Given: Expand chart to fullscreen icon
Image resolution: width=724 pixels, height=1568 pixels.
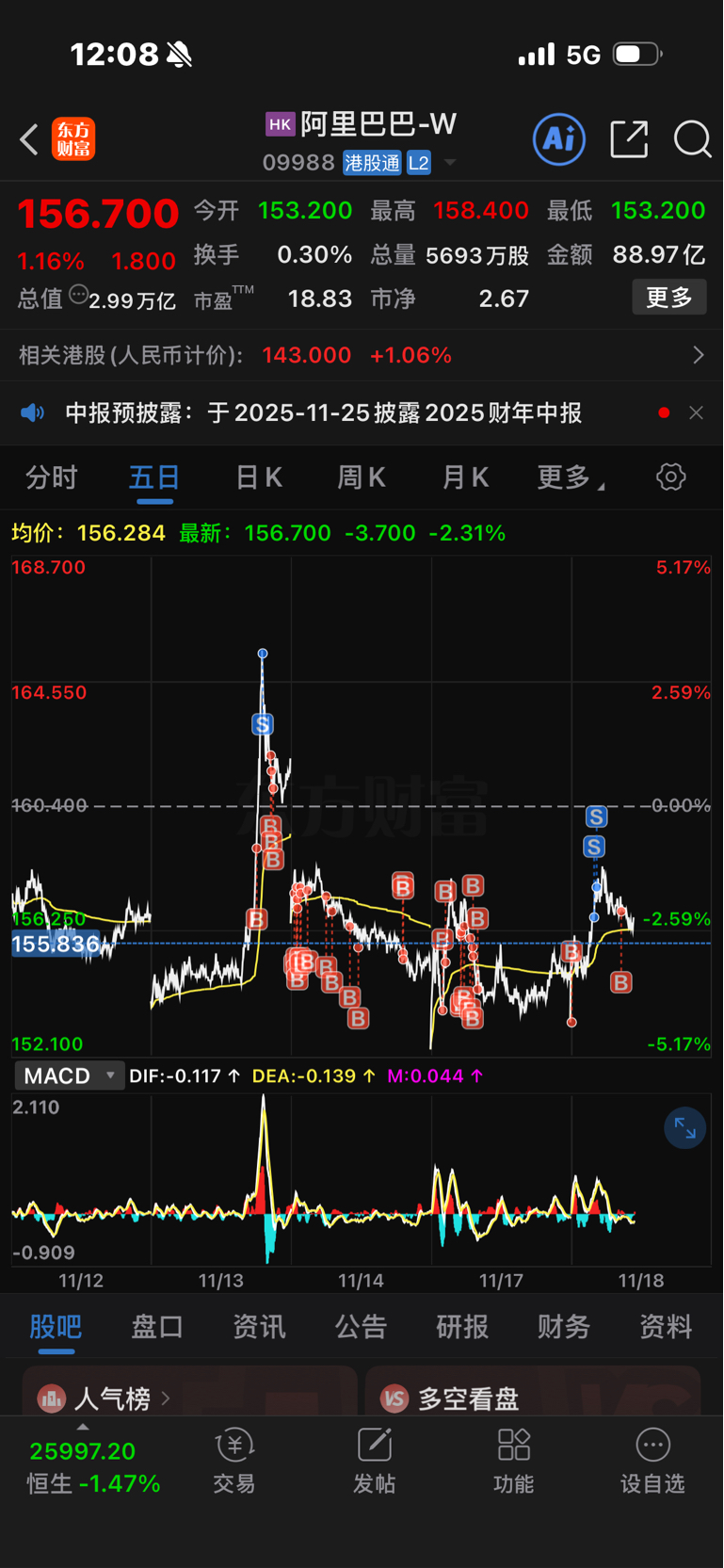Looking at the screenshot, I should point(684,1127).
